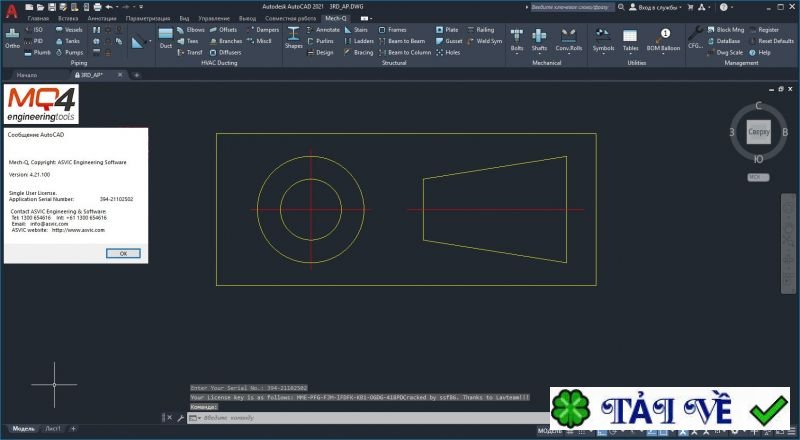Select the Duct tool in HVAC Ducting

[x=166, y=38]
